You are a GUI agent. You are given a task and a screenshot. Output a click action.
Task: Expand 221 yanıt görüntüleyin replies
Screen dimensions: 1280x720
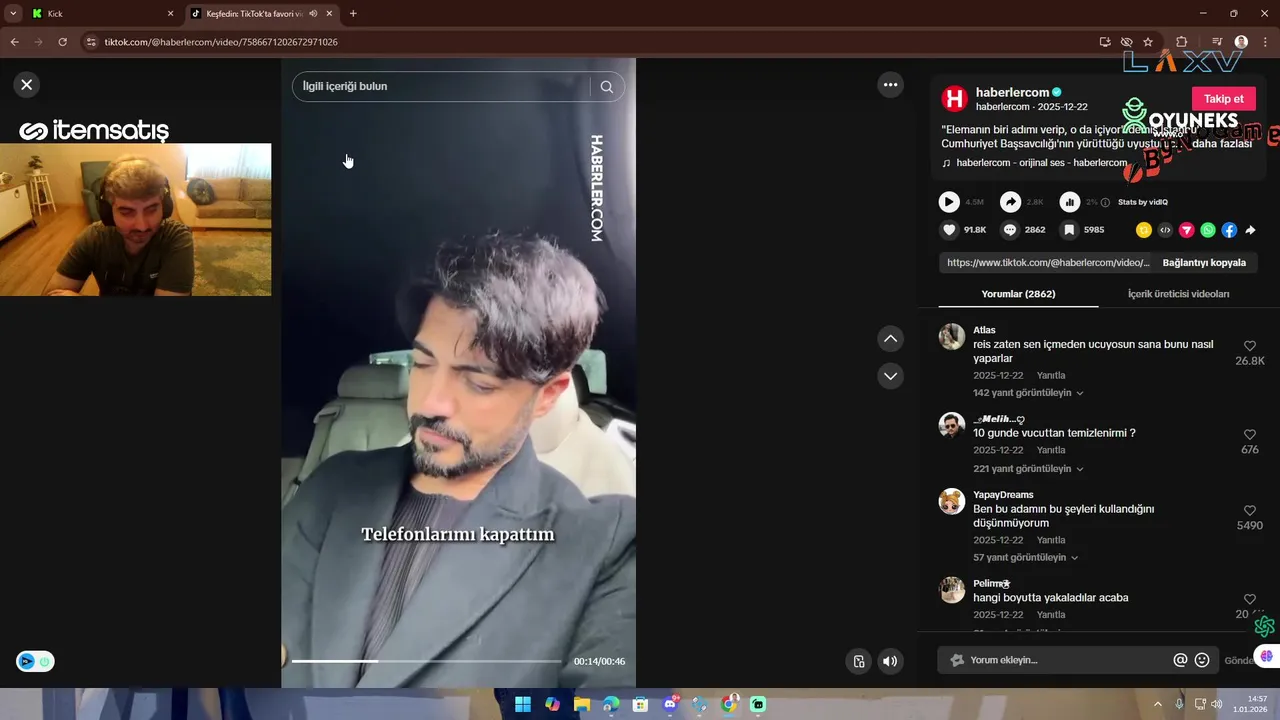[1028, 469]
